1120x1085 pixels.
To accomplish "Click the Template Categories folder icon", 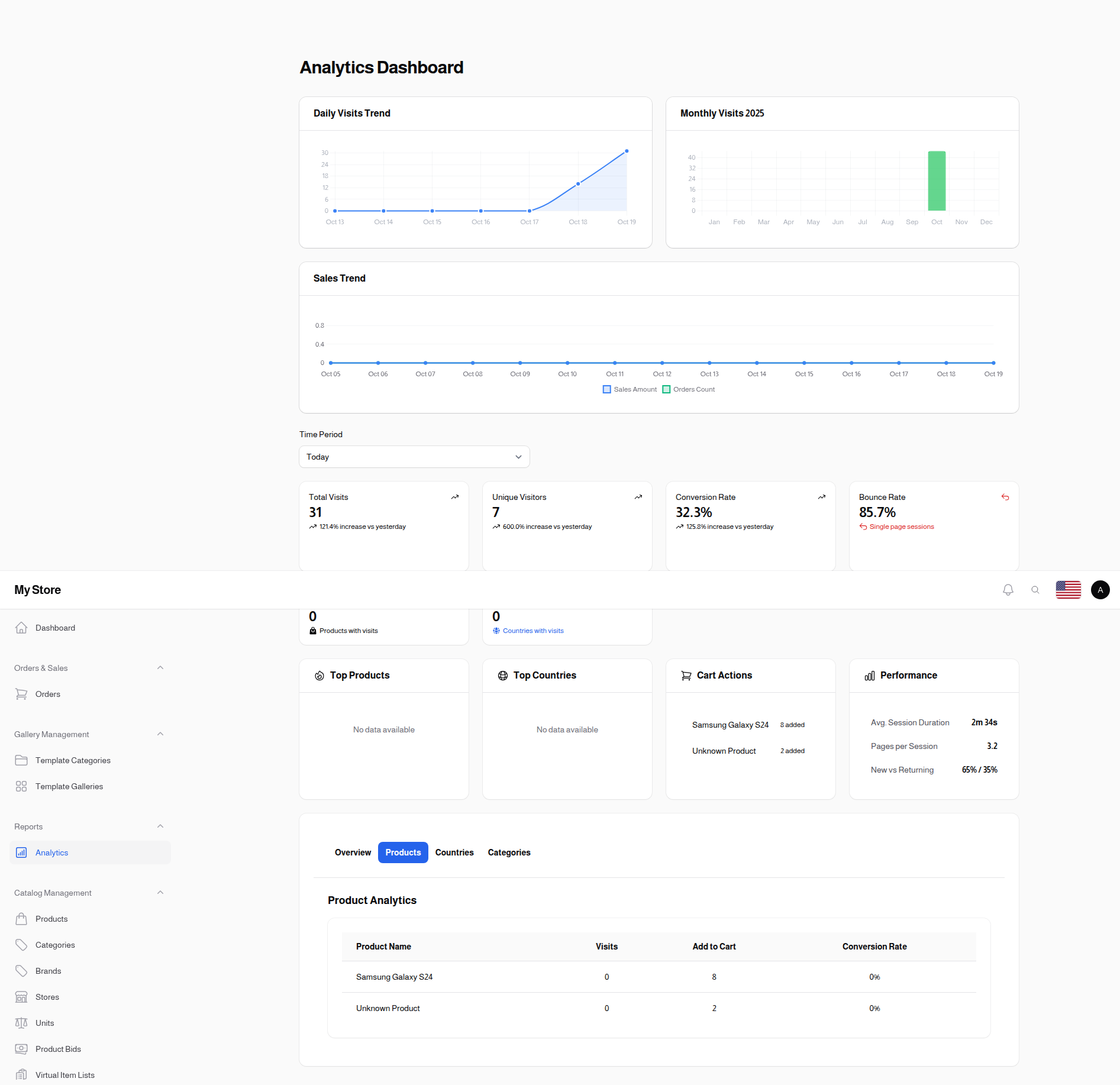I will [21, 760].
